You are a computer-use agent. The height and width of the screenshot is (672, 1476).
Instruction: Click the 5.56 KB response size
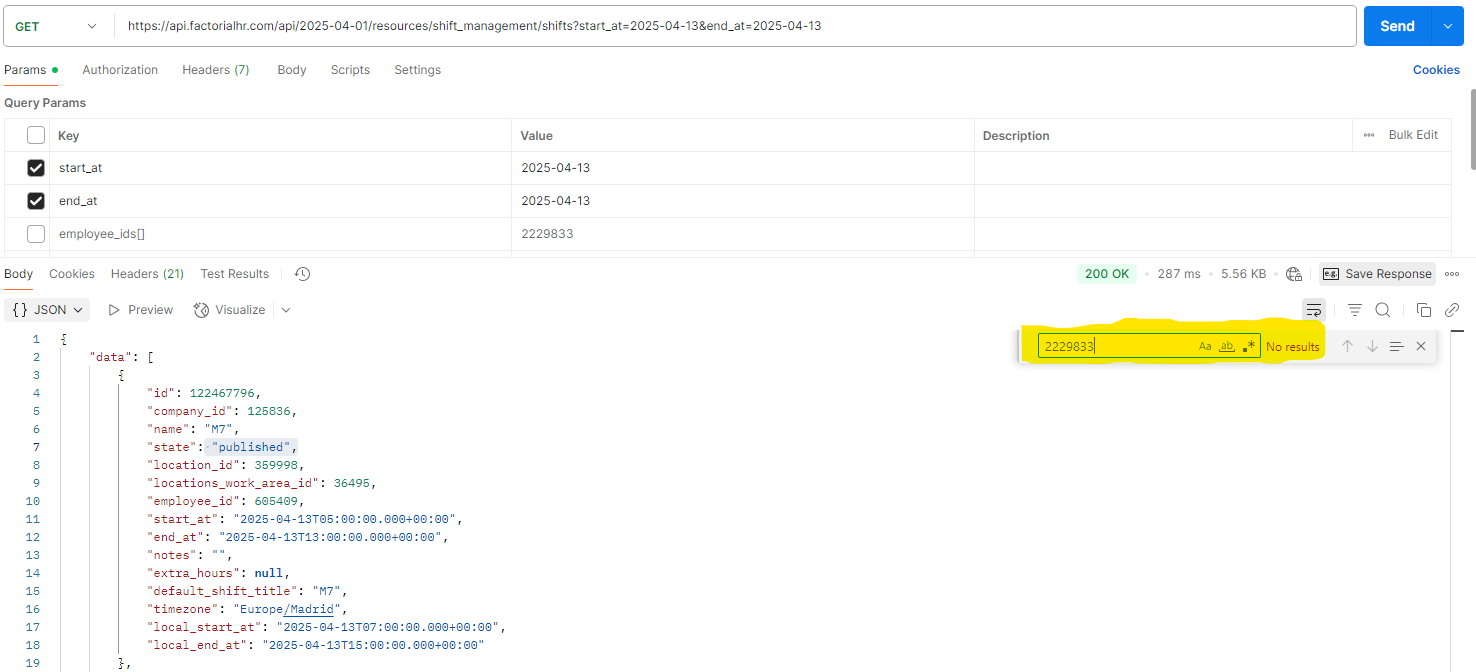point(1244,274)
